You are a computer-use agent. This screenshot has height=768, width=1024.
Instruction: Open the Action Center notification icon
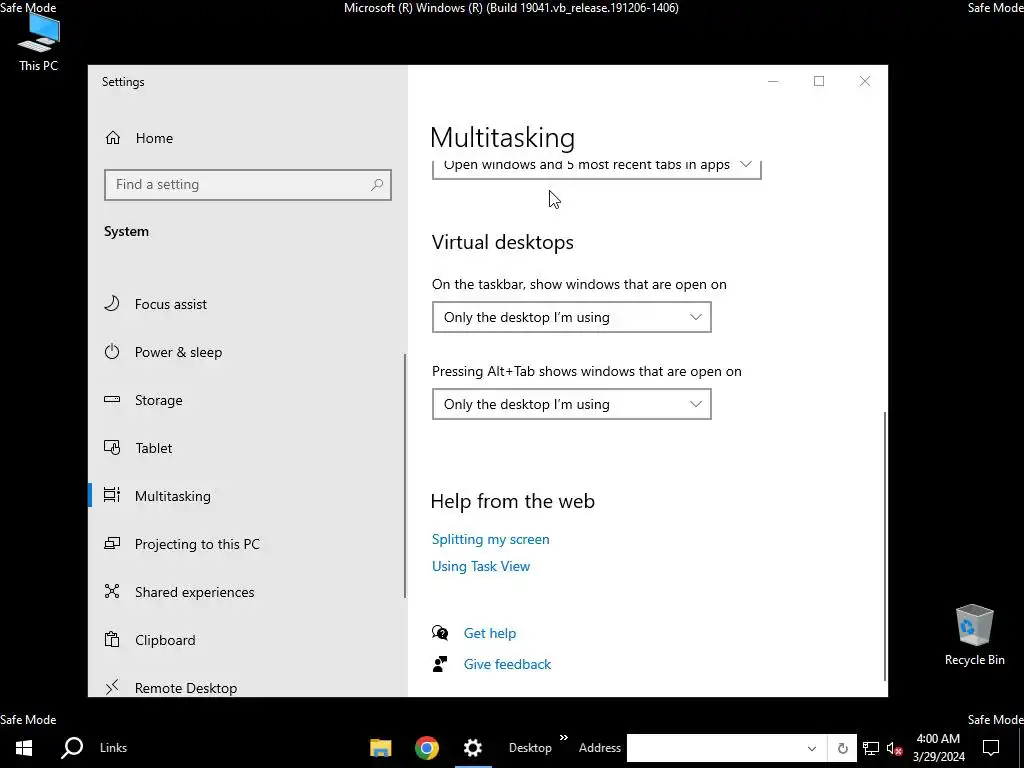tap(991, 748)
